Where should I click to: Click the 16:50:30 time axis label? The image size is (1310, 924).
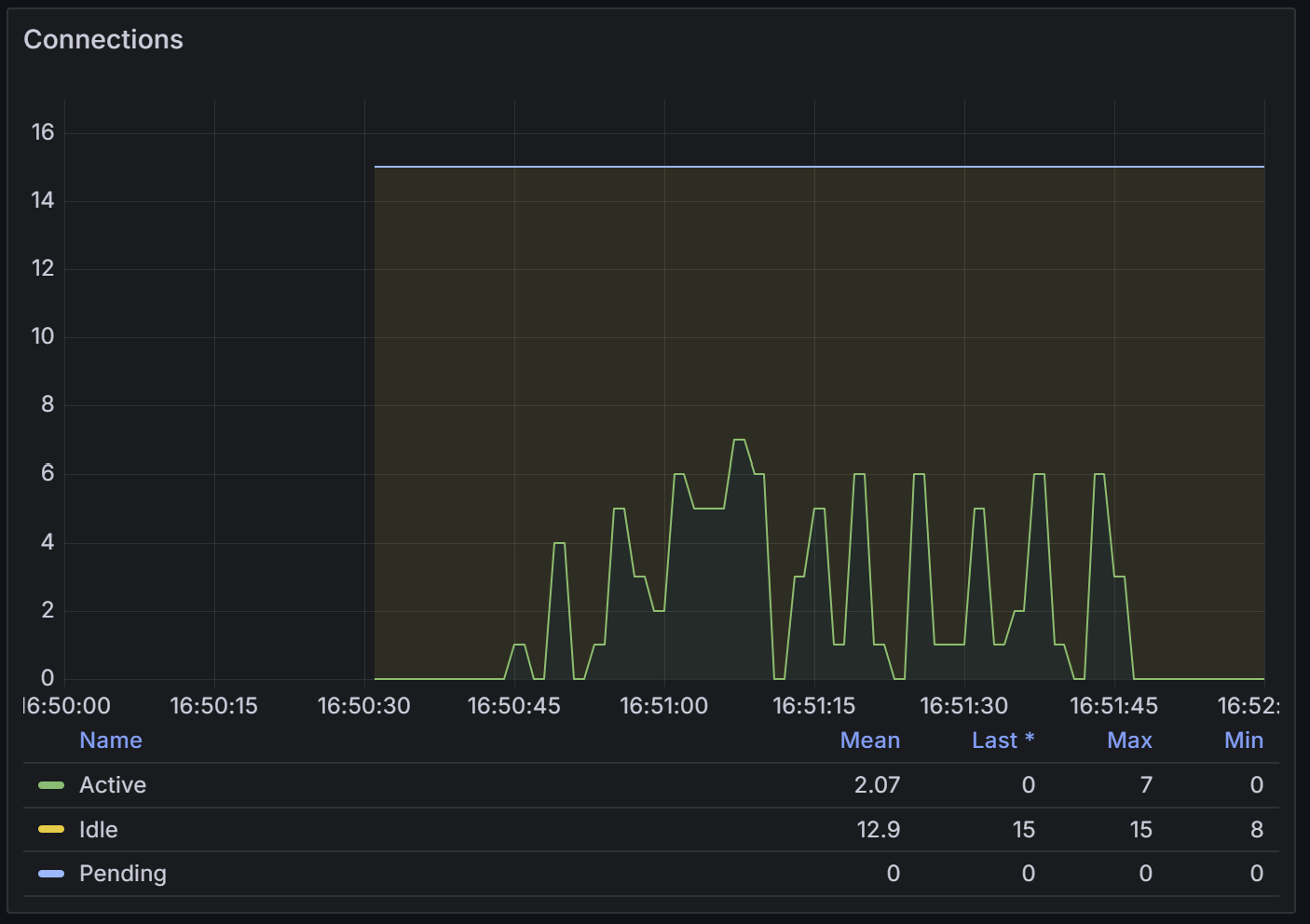363,706
